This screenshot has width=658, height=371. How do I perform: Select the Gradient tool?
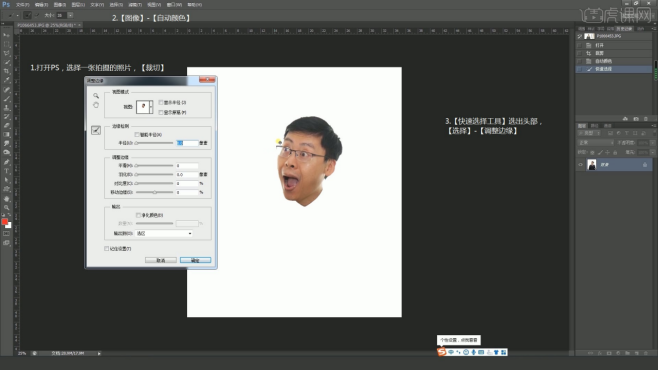point(6,135)
